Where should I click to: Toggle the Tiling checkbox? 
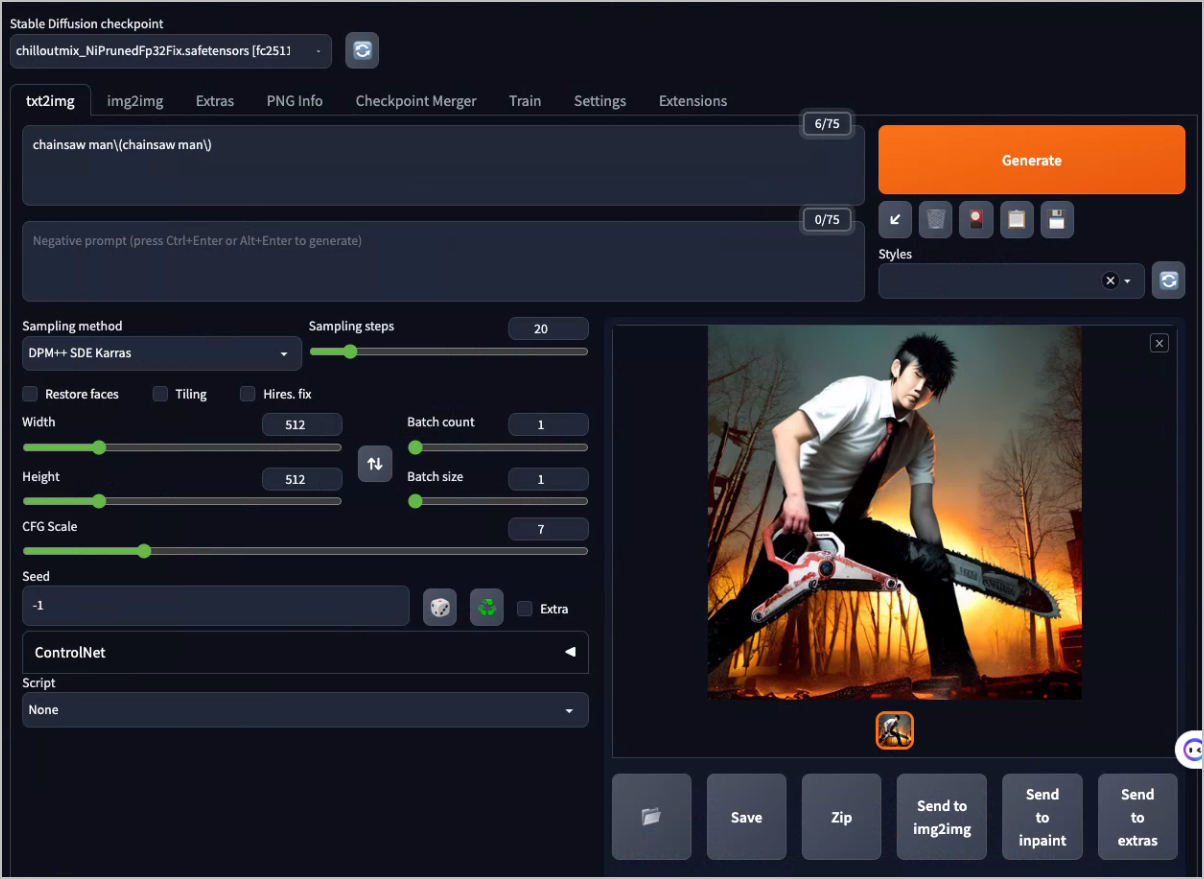[x=160, y=394]
